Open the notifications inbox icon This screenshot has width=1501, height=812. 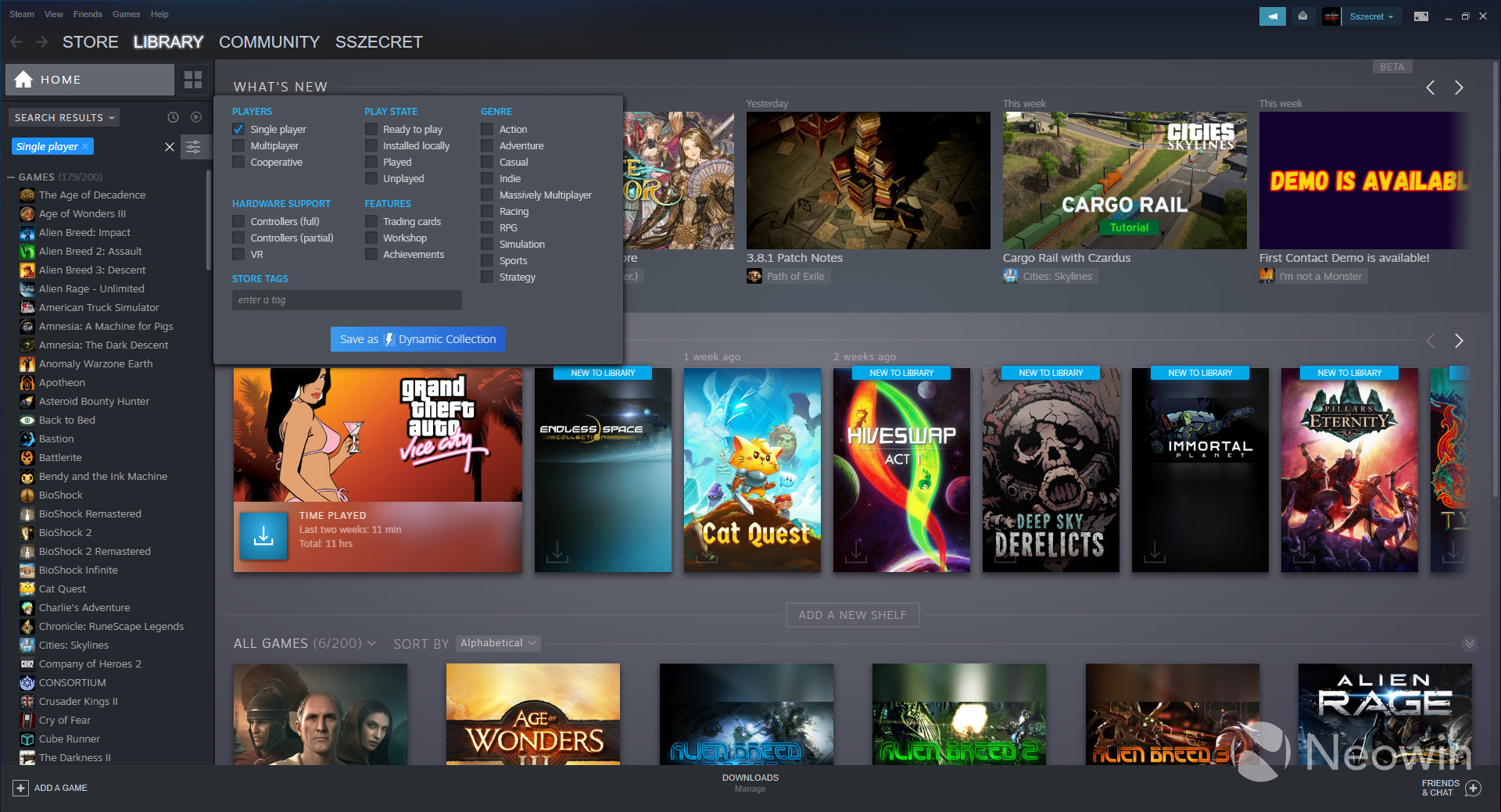[1302, 16]
